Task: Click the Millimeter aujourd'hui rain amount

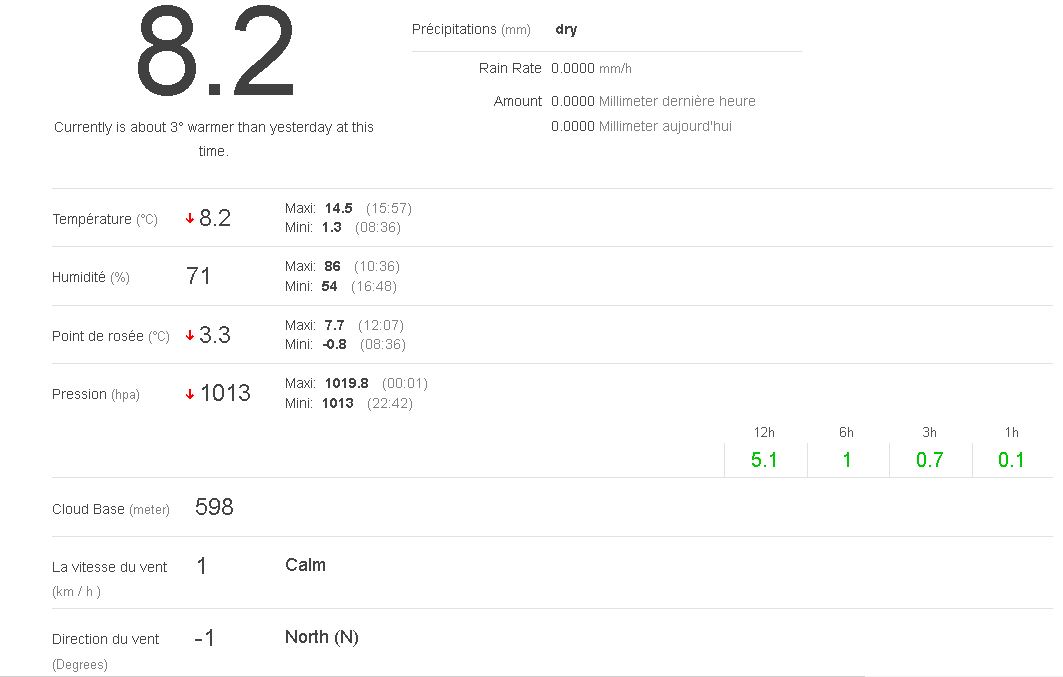Action: tap(641, 127)
